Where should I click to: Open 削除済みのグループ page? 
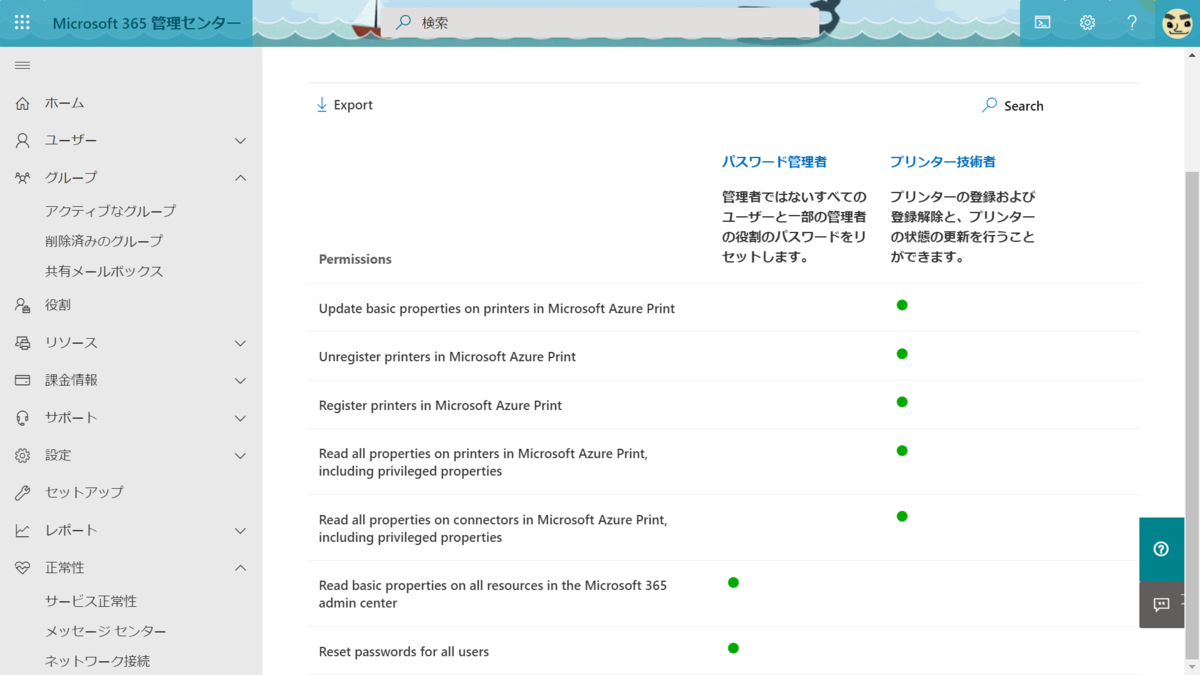(104, 241)
